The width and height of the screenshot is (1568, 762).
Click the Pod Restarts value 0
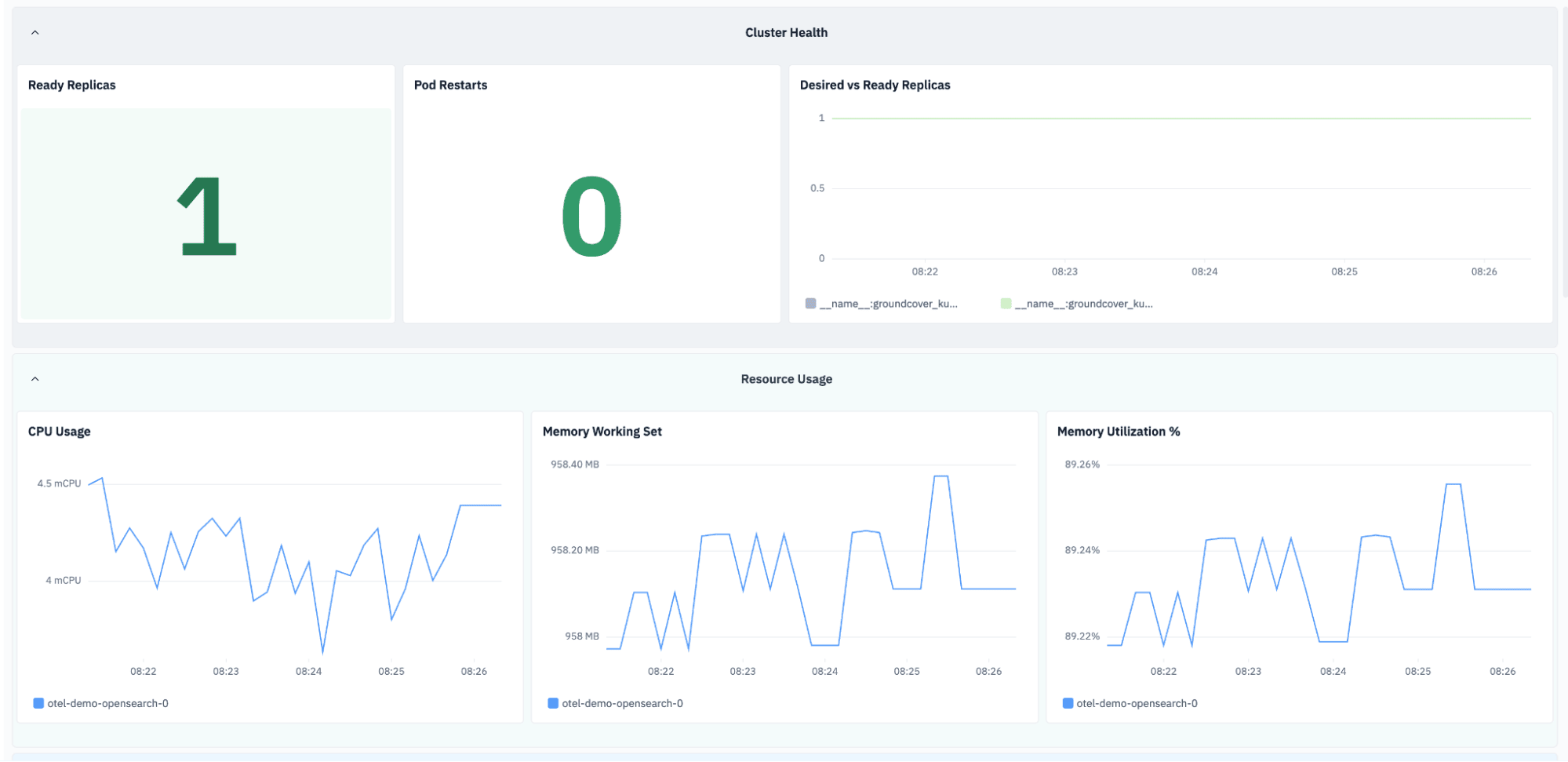[591, 216]
